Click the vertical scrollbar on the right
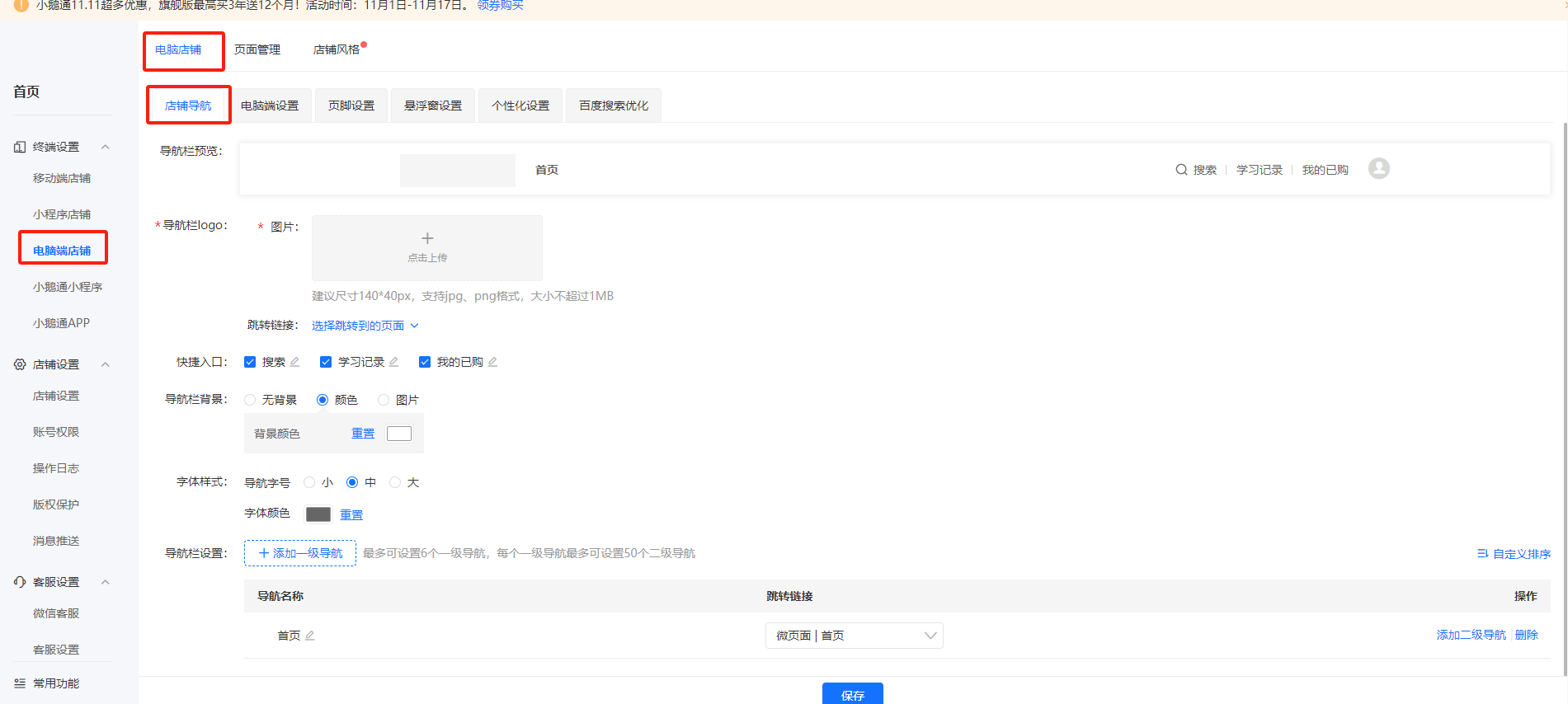Screen dimensions: 1568x704 coord(1565,400)
